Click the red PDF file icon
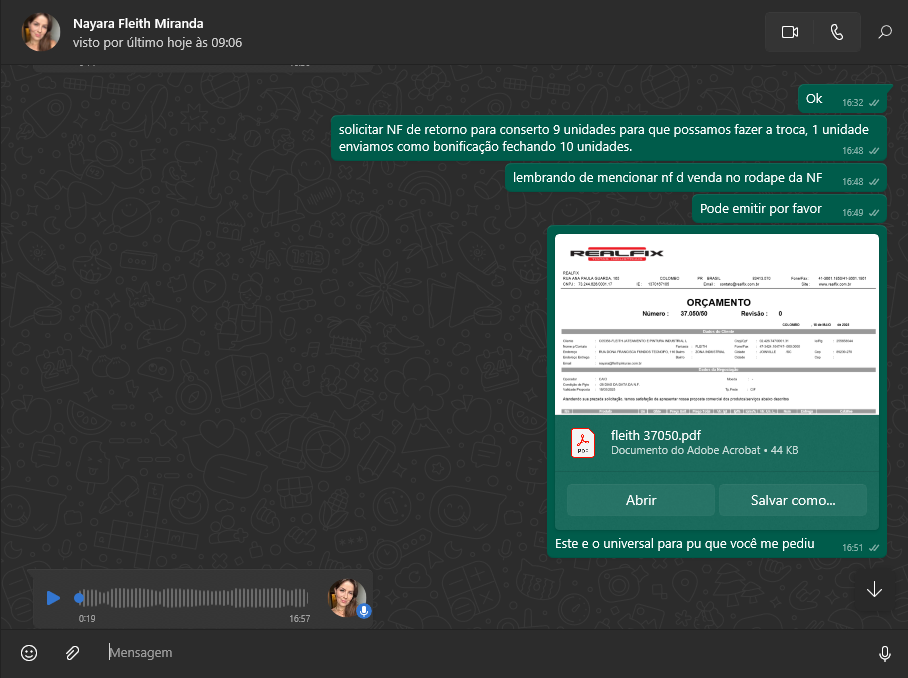 point(583,442)
